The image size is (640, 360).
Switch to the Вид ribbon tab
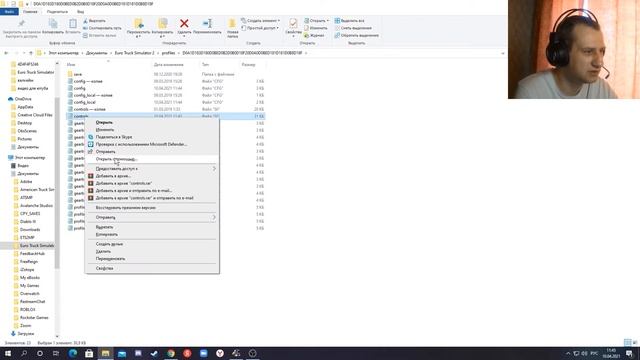pyautogui.click(x=80, y=12)
